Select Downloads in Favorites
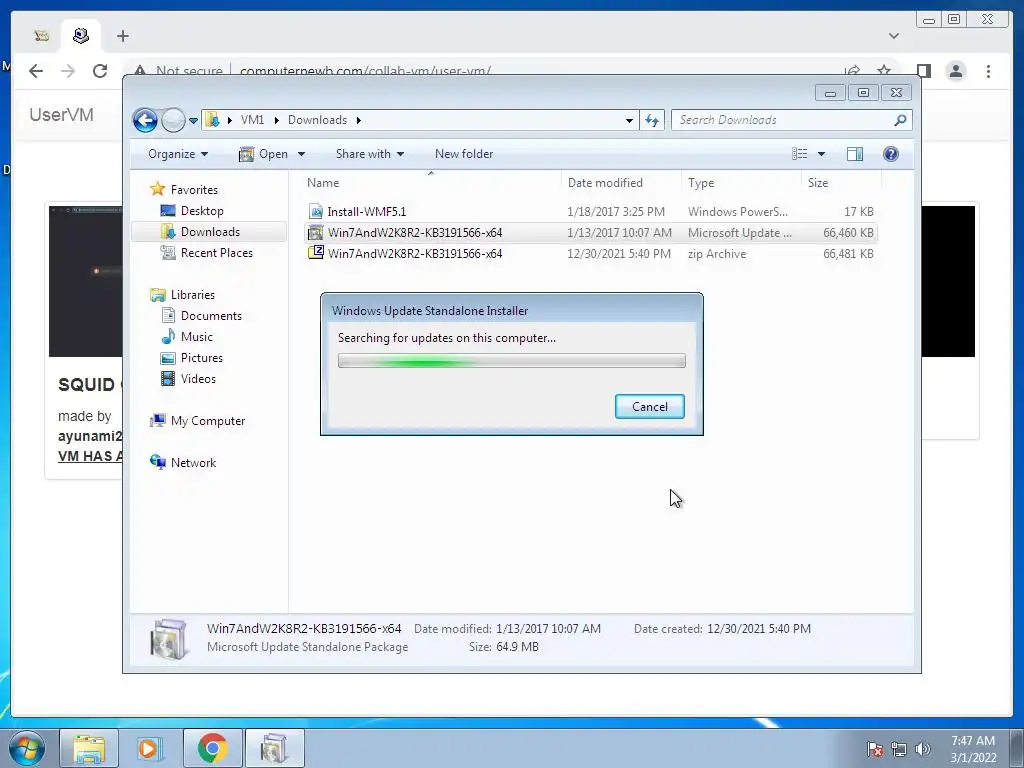Viewport: 1024px width, 768px height. [x=210, y=232]
